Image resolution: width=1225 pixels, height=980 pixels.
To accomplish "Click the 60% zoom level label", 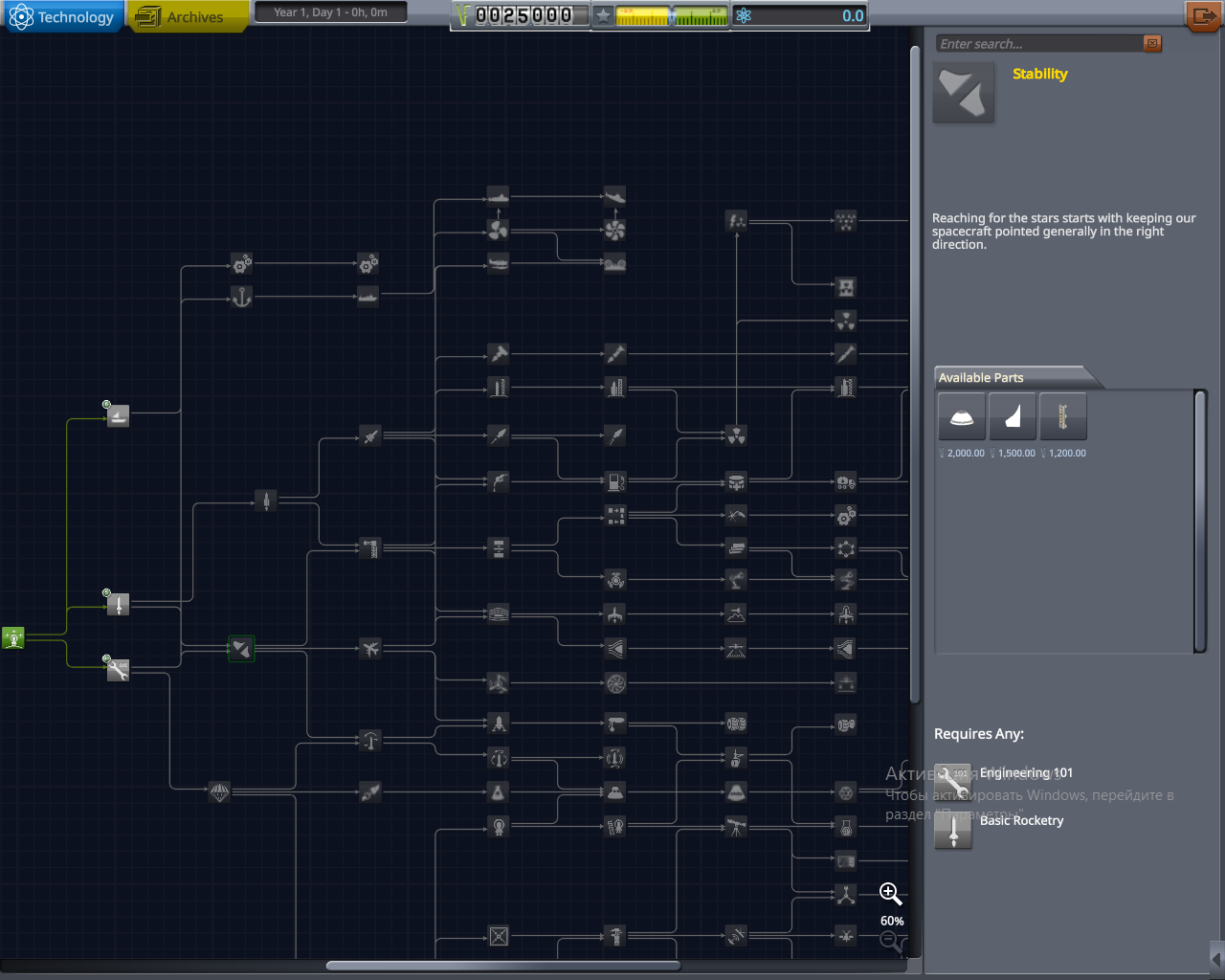I will 892,921.
